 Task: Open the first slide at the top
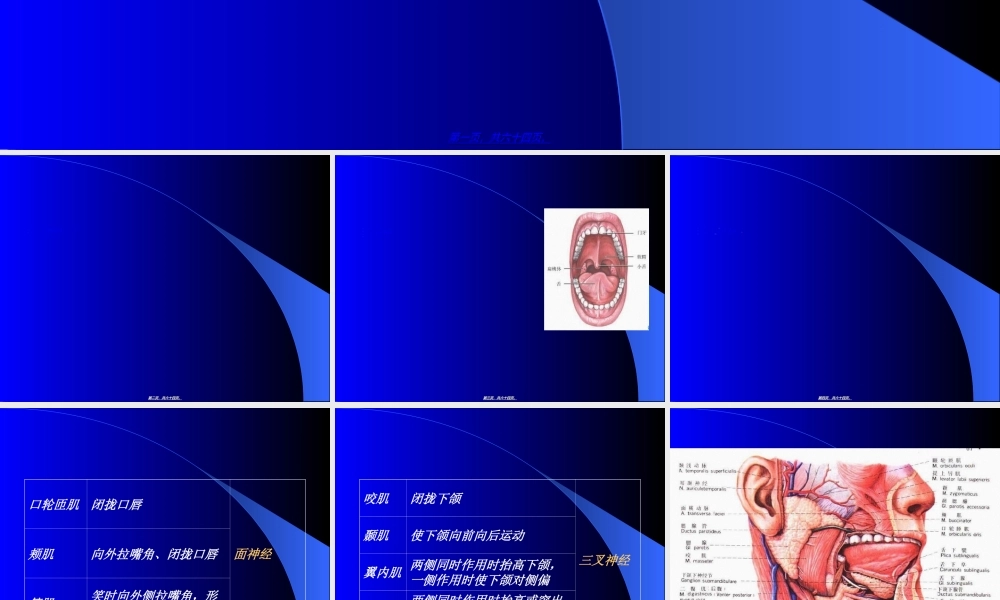[x=500, y=75]
